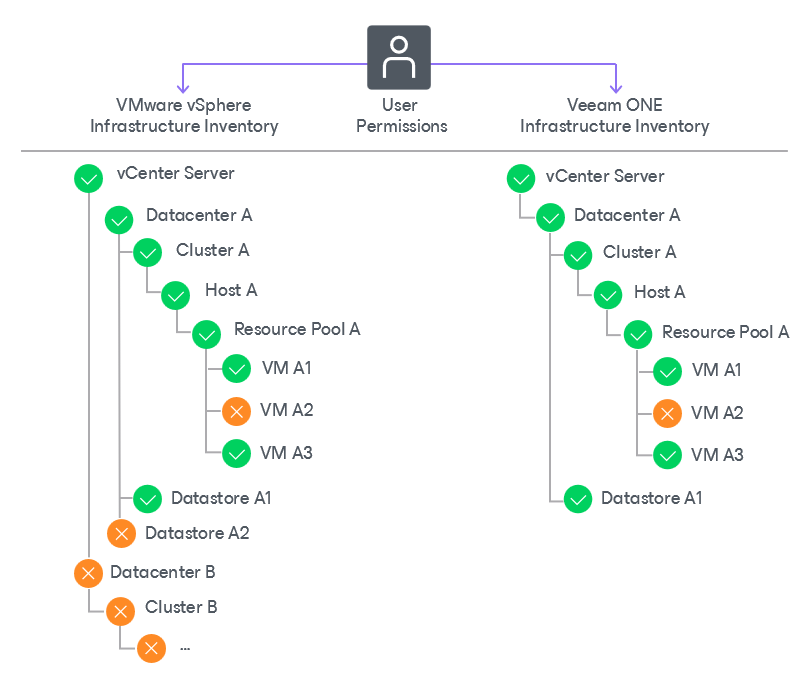
Task: Click orange X icon beside Cluster B
Action: [120, 611]
